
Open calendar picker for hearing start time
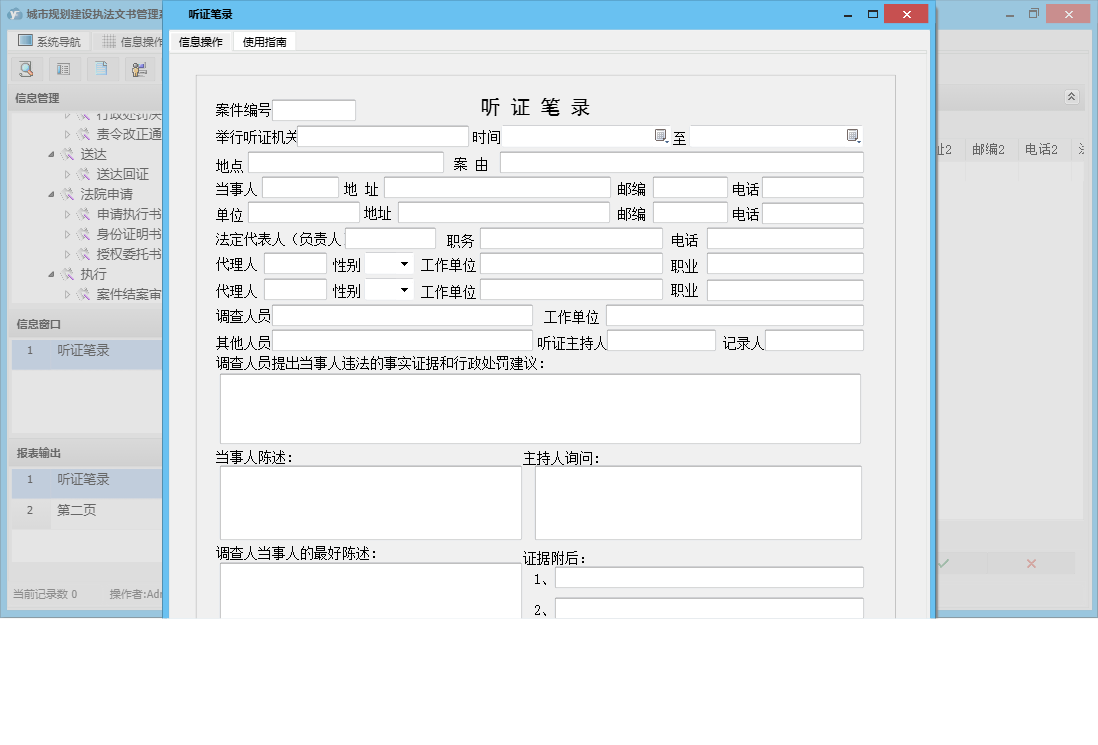pos(658,135)
